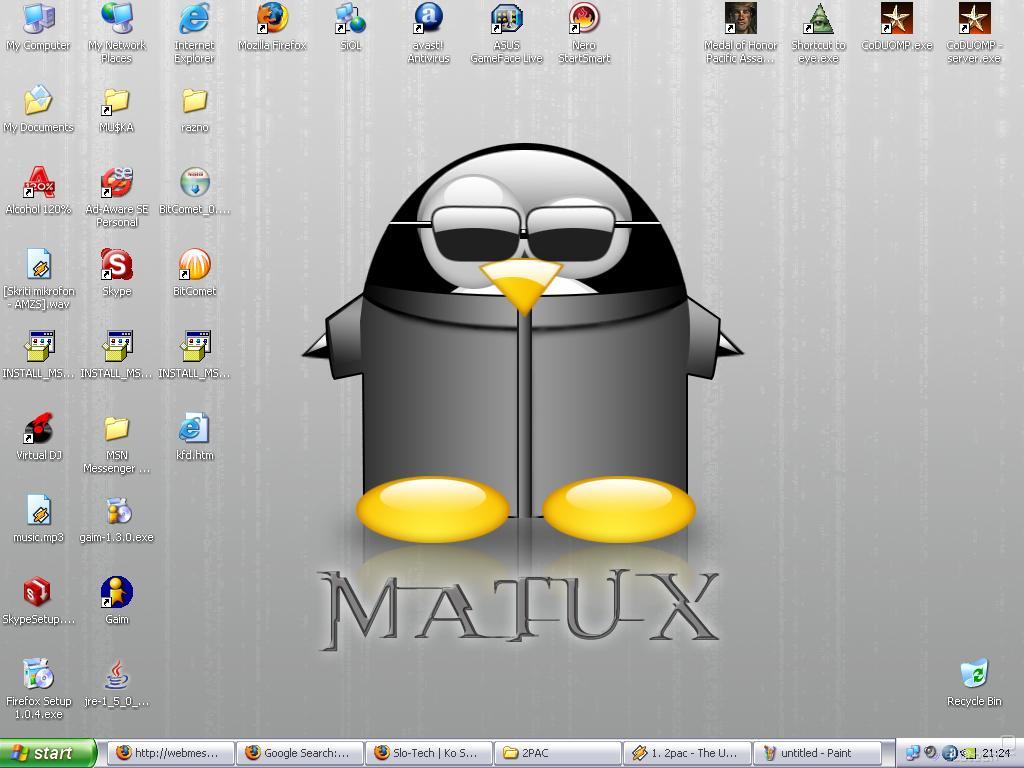Select the BitComet_0... installer icon
1024x768 pixels.
pyautogui.click(x=195, y=191)
